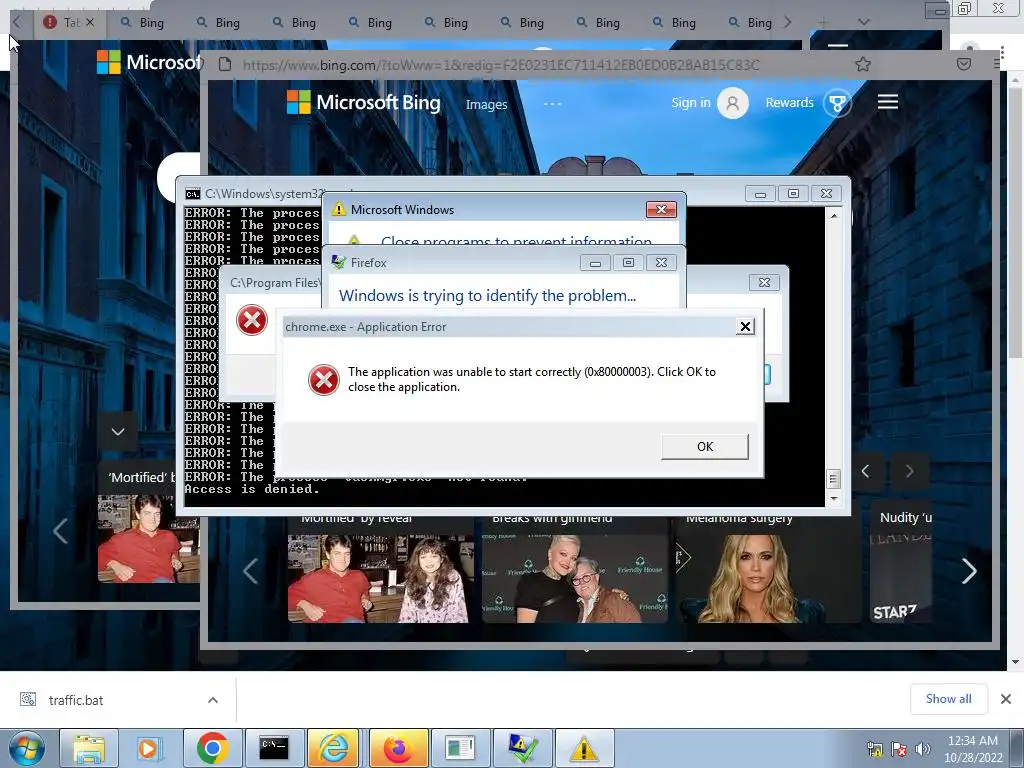Click the command prompt scrollbar up arrow

833,216
